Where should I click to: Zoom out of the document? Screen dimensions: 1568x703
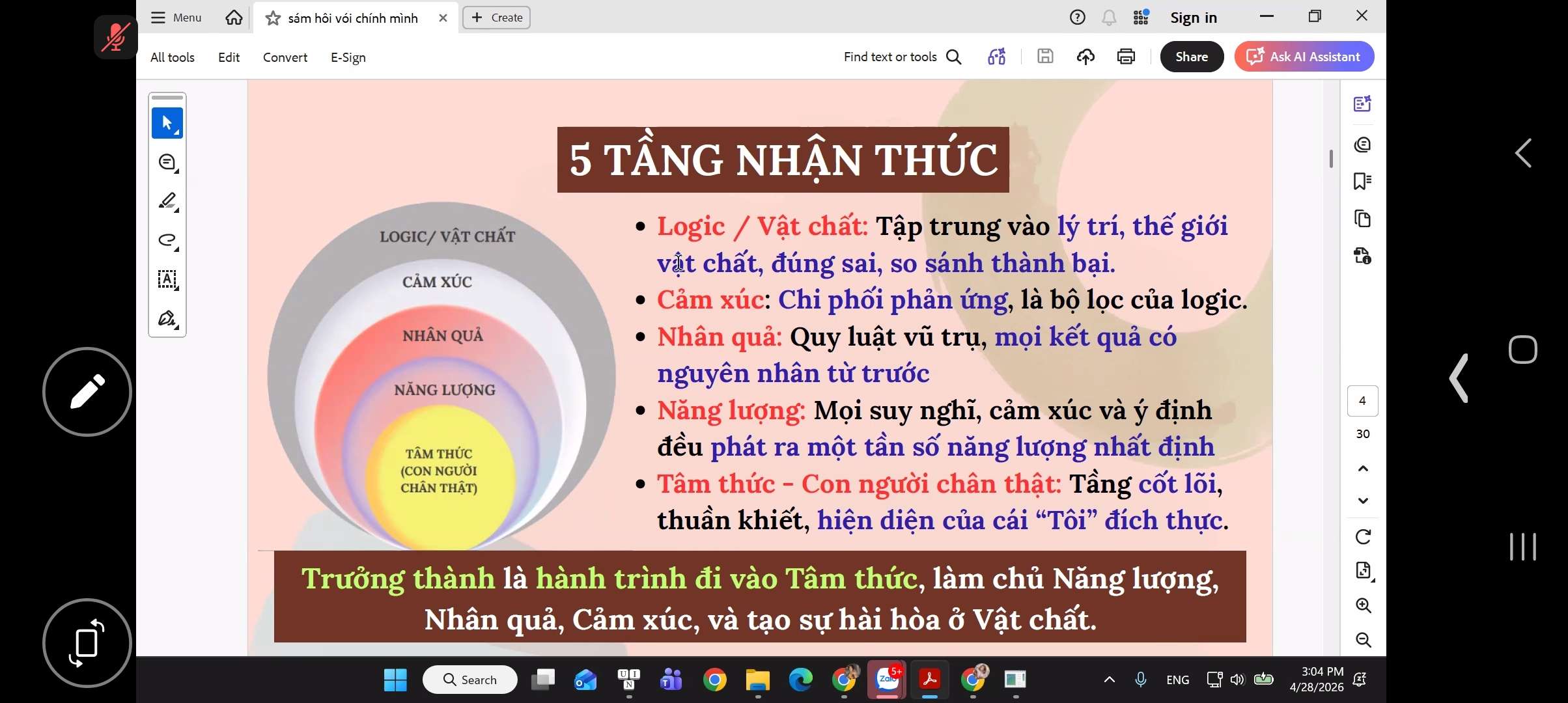[x=1363, y=640]
